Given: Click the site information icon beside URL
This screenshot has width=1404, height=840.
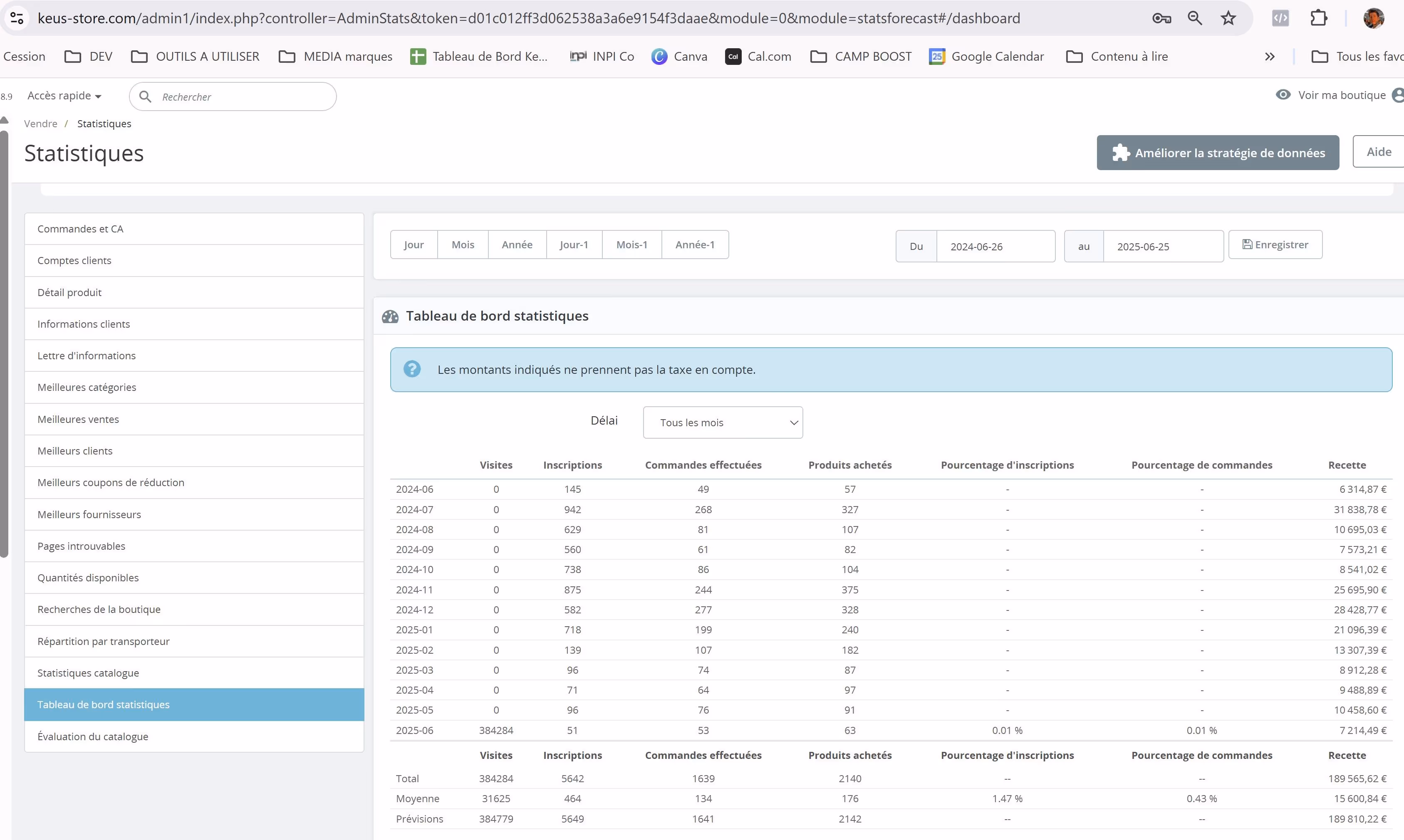Looking at the screenshot, I should click(17, 18).
